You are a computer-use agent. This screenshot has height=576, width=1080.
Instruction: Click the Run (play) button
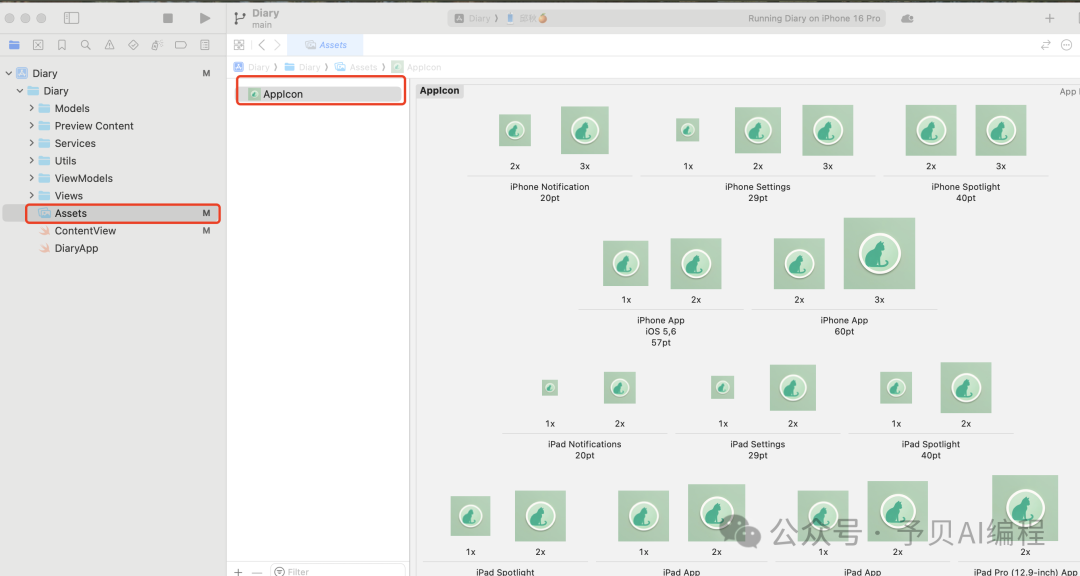(x=205, y=18)
